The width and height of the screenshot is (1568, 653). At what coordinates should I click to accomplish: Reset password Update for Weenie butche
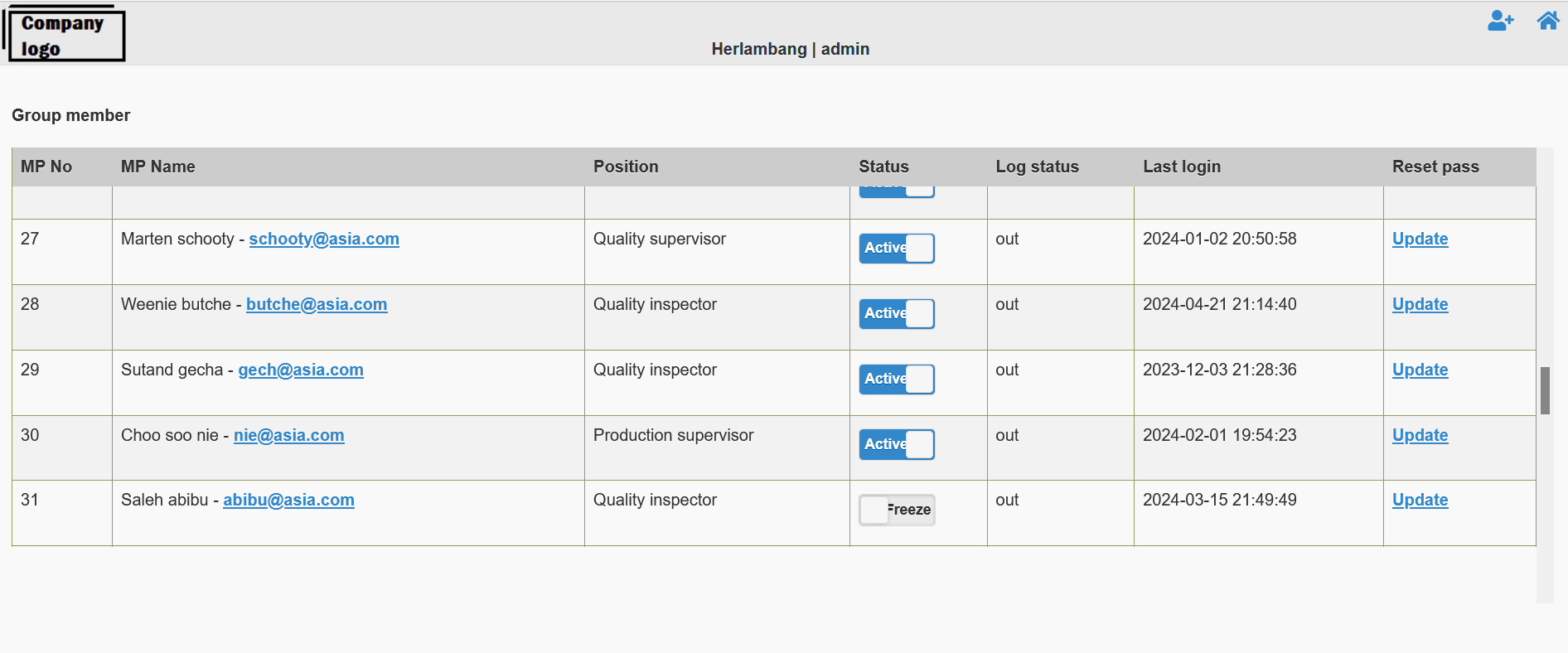[x=1420, y=305]
